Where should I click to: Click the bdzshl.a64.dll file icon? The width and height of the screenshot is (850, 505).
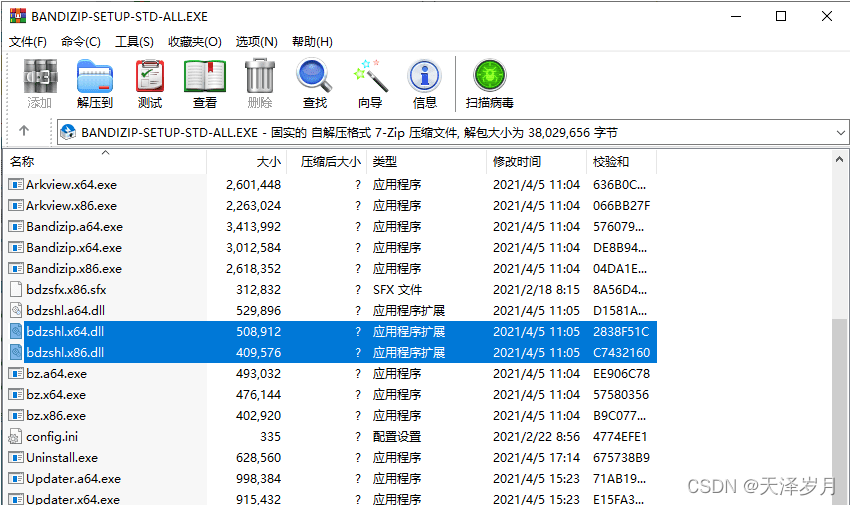(16, 310)
